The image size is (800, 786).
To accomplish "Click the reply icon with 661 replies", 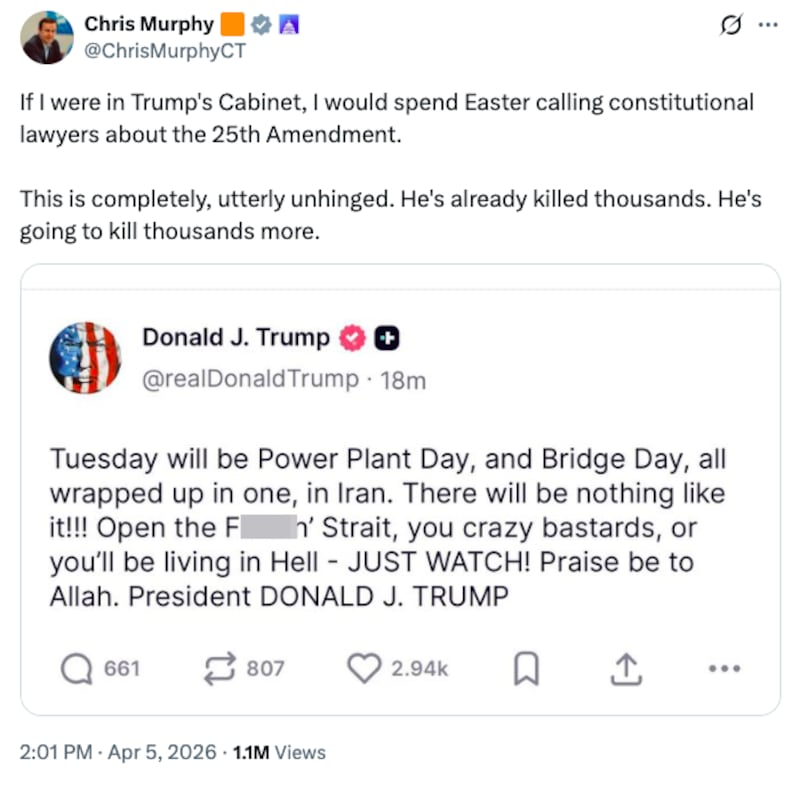I will coord(76,669).
